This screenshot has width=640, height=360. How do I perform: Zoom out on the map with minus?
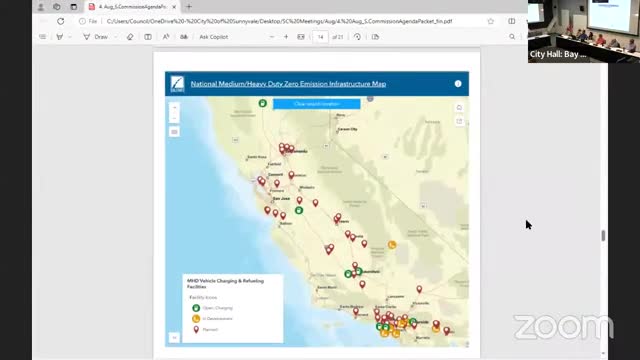(x=174, y=118)
